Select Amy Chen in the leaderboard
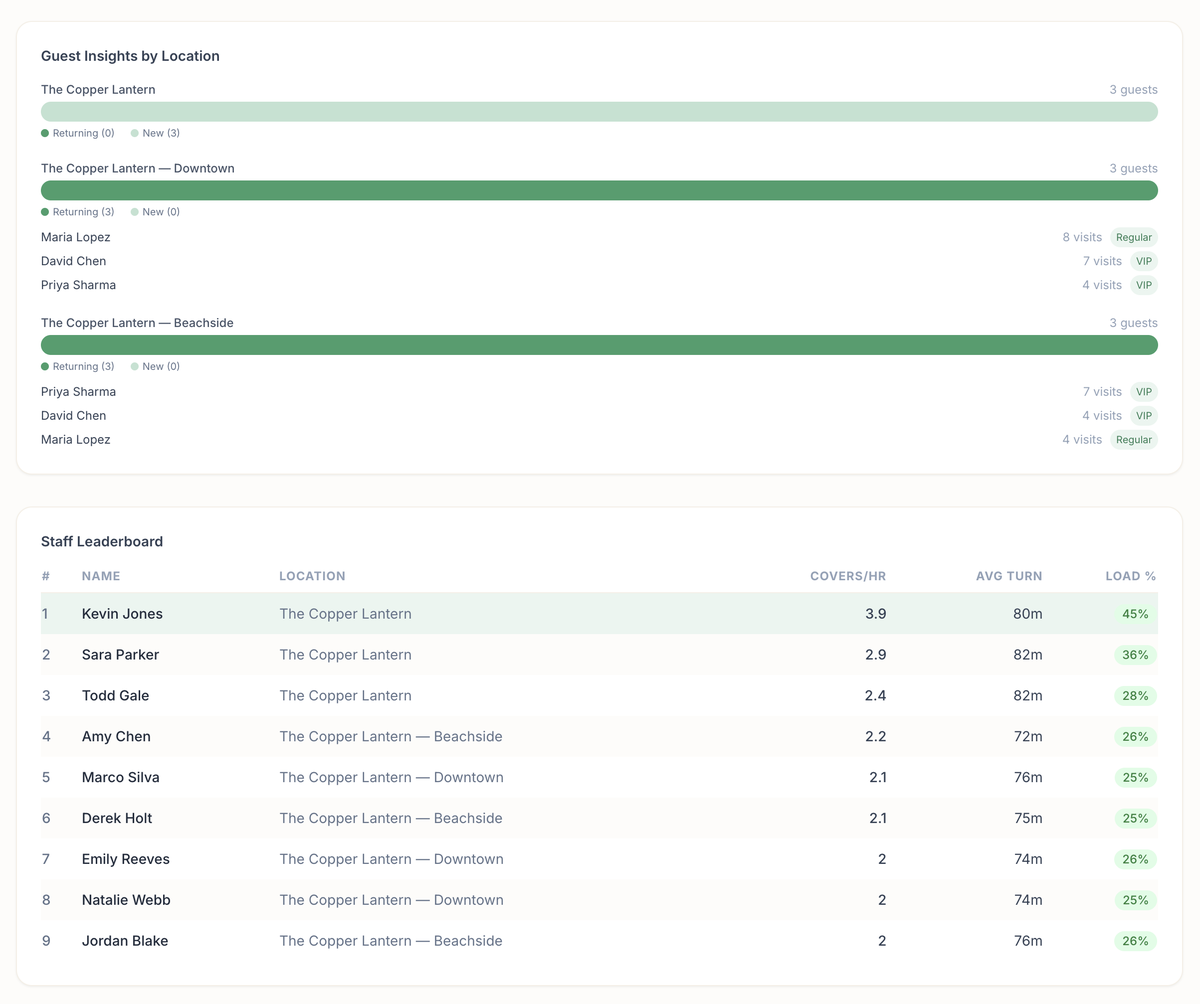This screenshot has height=1004, width=1200. click(116, 737)
